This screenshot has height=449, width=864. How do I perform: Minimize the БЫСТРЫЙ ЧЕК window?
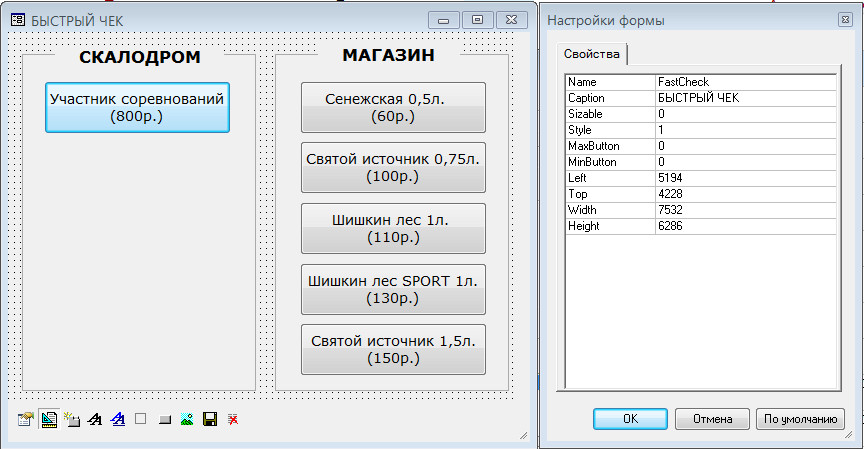(444, 20)
